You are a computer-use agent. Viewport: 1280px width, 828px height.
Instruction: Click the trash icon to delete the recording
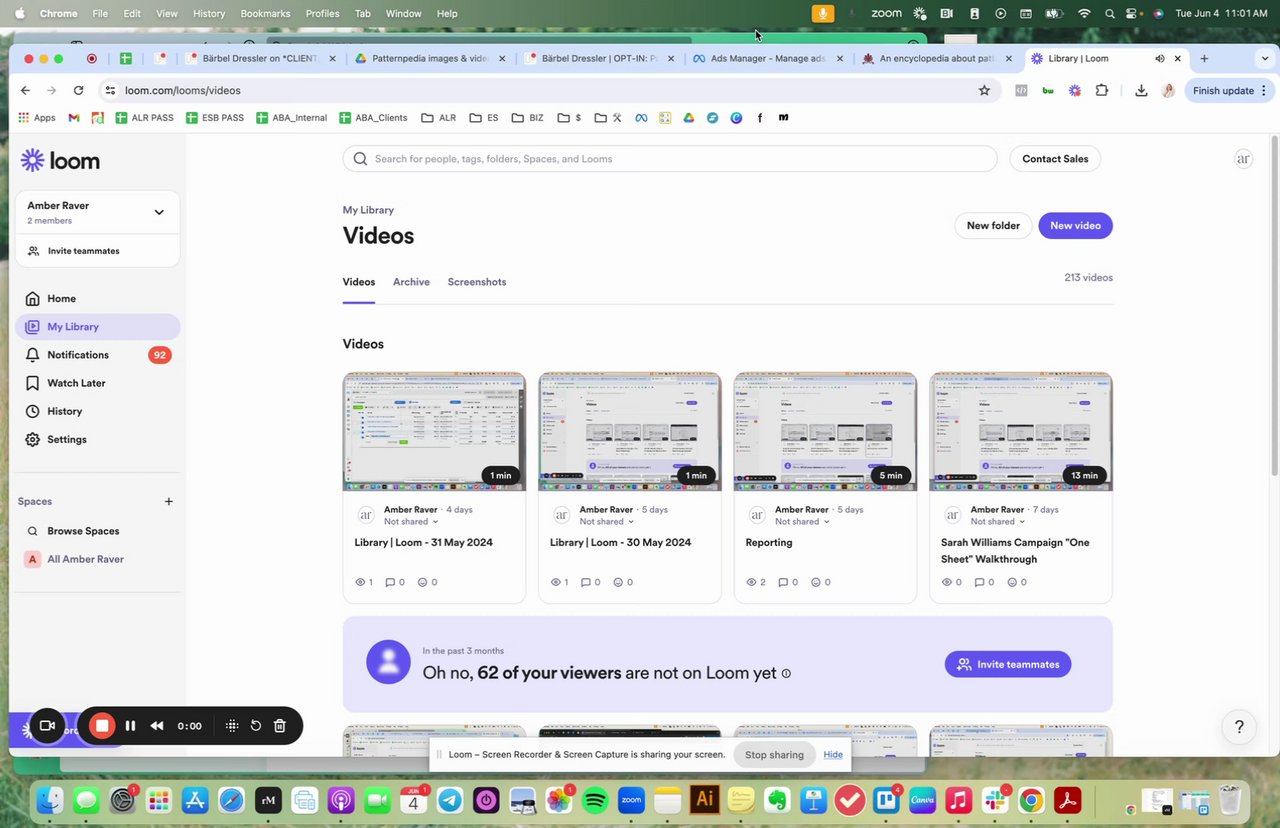click(280, 726)
